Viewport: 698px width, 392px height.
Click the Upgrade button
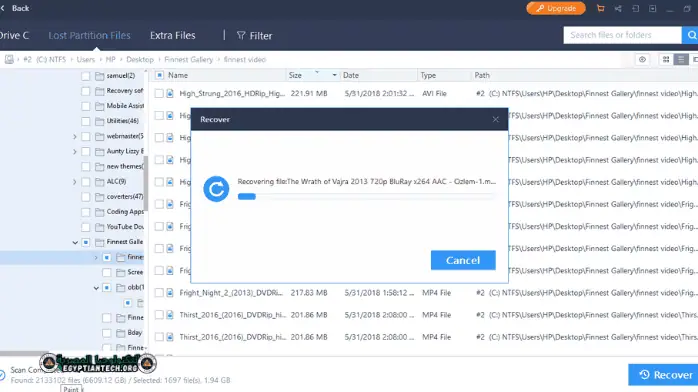(x=556, y=8)
